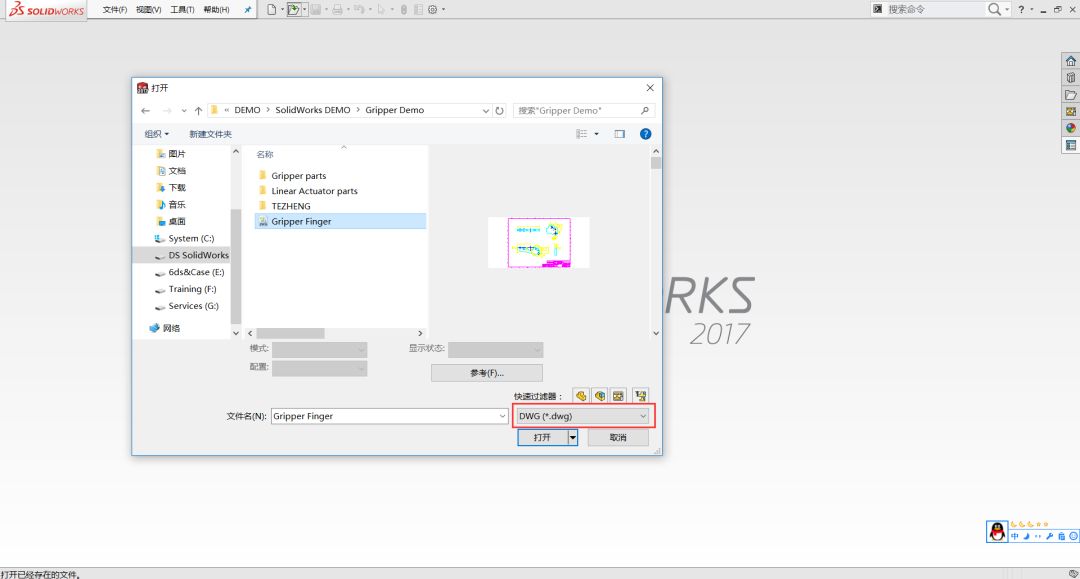The width and height of the screenshot is (1080, 579).
Task: Select the Gripper parts folder
Action: pos(298,176)
